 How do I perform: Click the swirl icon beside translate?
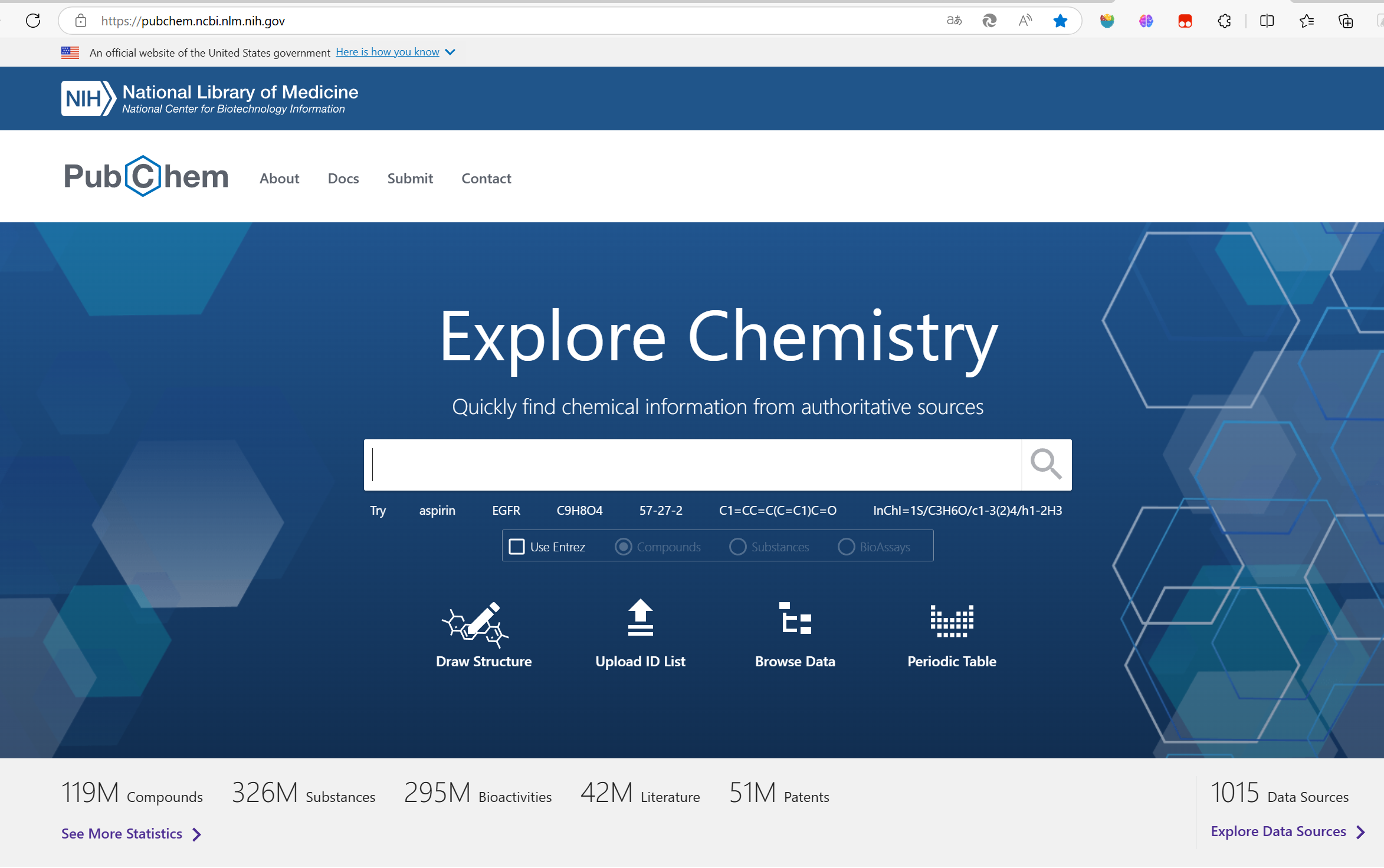(x=989, y=21)
